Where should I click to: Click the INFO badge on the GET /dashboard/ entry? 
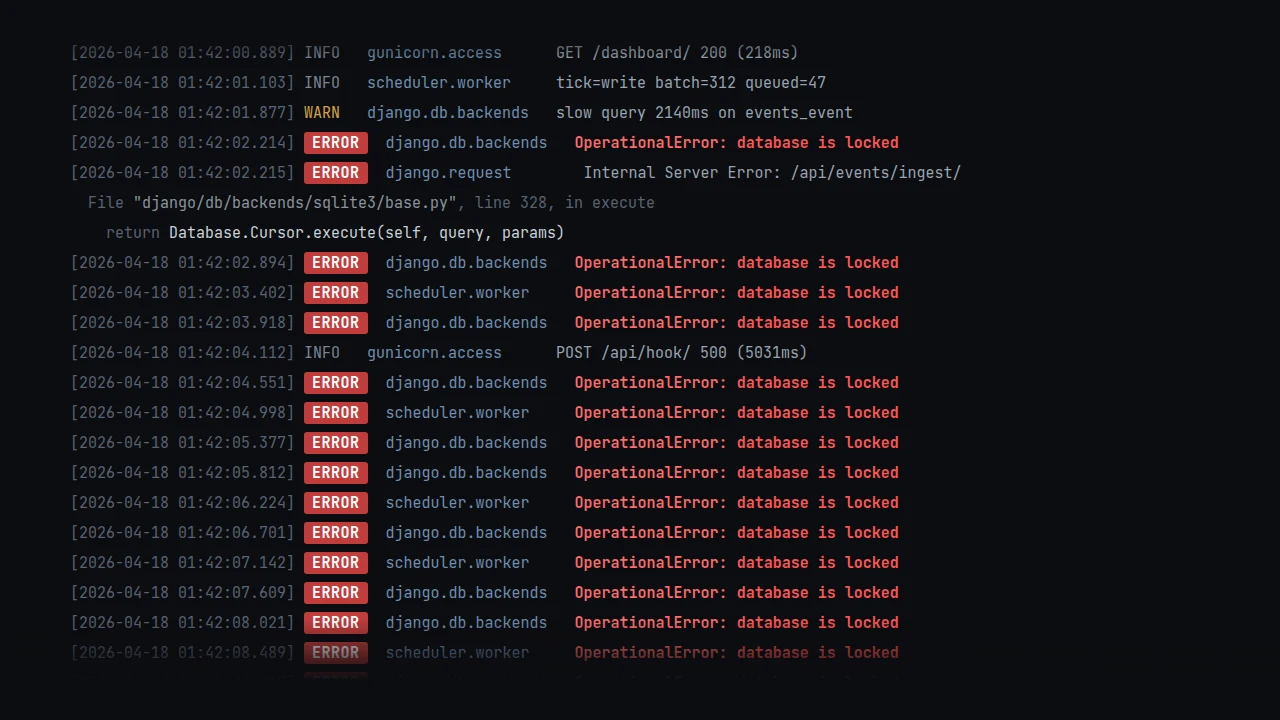pos(322,52)
